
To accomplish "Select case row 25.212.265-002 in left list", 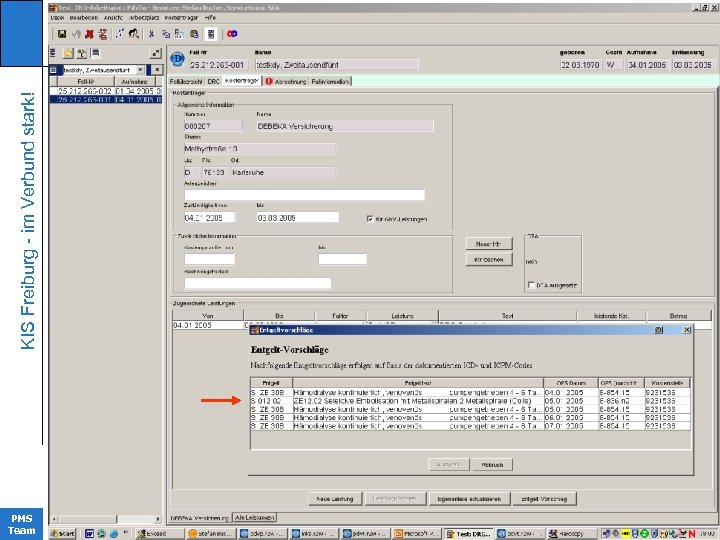I will pos(106,91).
